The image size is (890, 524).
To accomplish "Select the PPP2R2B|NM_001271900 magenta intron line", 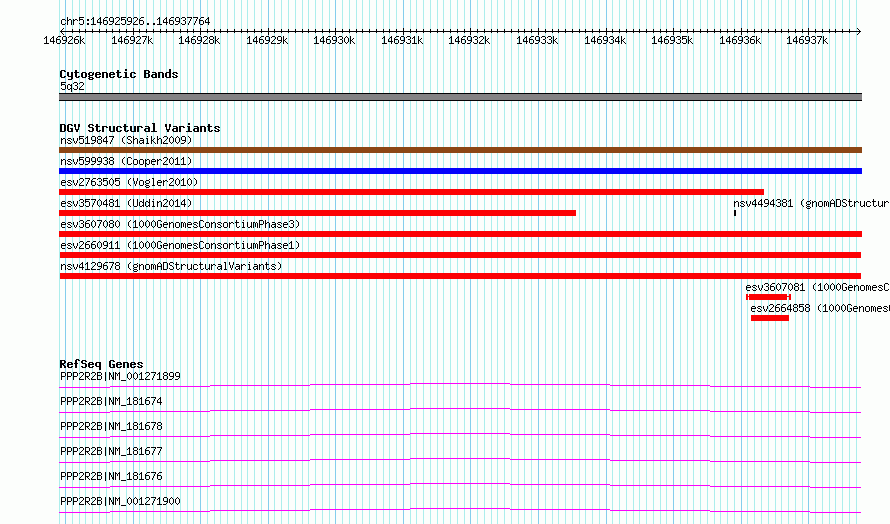I will click(460, 510).
